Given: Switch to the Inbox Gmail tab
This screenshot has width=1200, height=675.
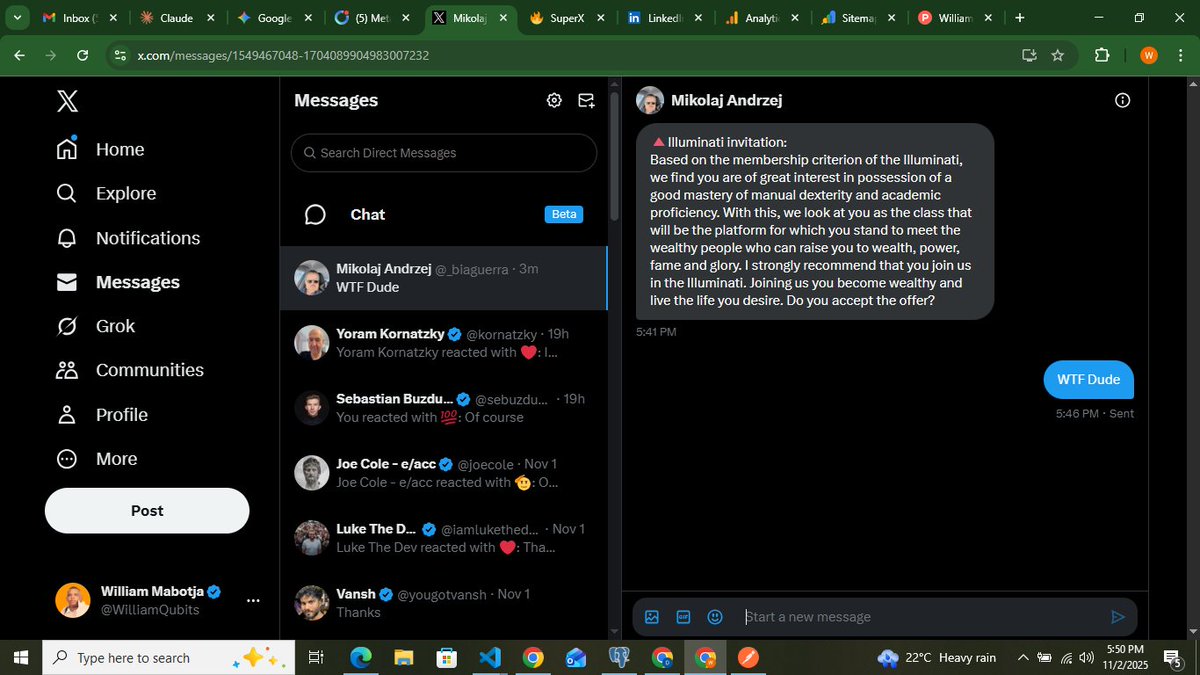Looking at the screenshot, I should pyautogui.click(x=81, y=18).
